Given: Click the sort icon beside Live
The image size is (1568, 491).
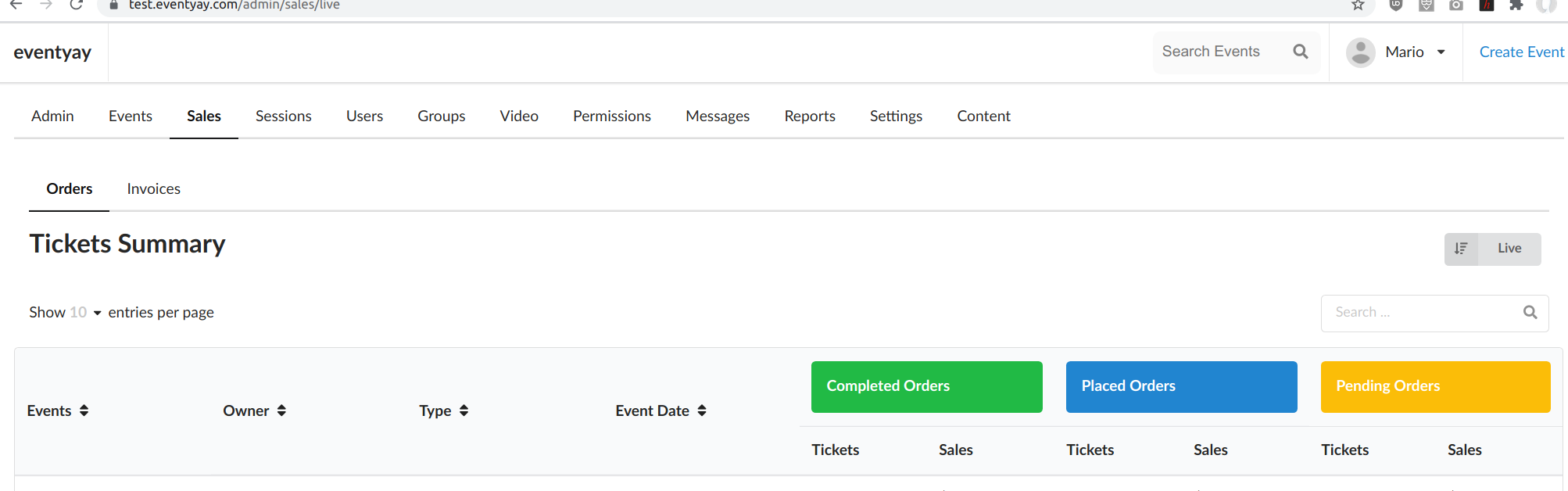Looking at the screenshot, I should 1461,249.
